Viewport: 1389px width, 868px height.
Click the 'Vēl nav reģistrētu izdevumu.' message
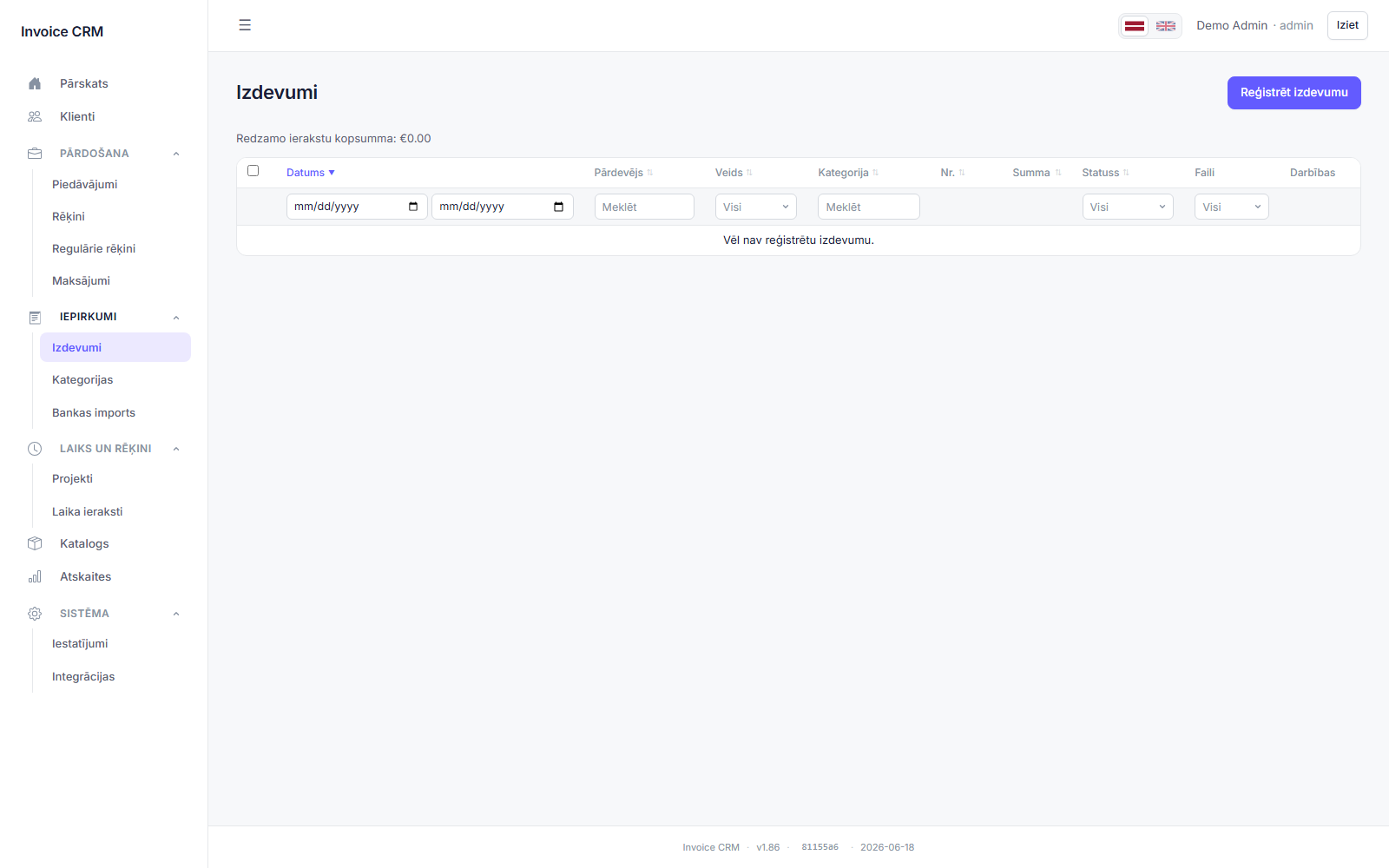click(799, 240)
